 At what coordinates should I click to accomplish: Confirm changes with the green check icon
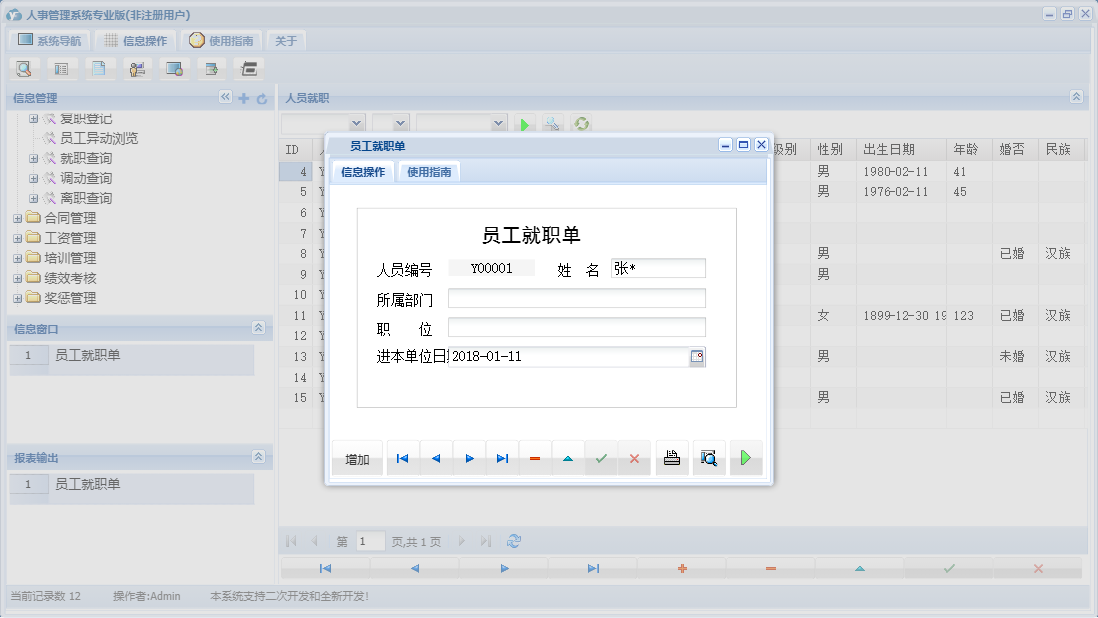tap(601, 457)
